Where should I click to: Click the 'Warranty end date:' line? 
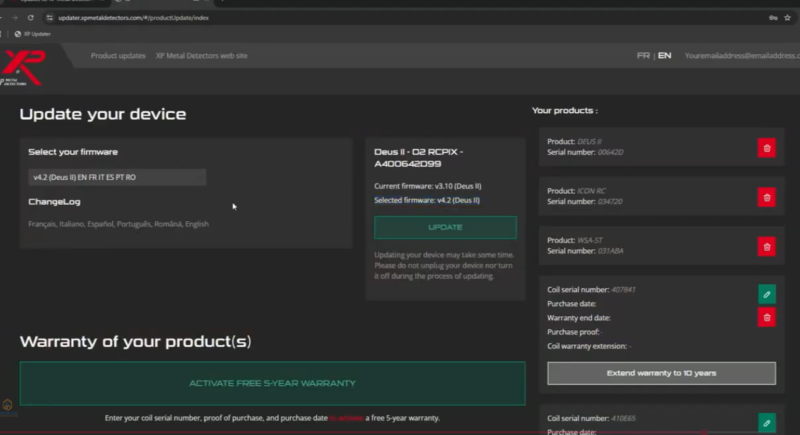click(579, 318)
